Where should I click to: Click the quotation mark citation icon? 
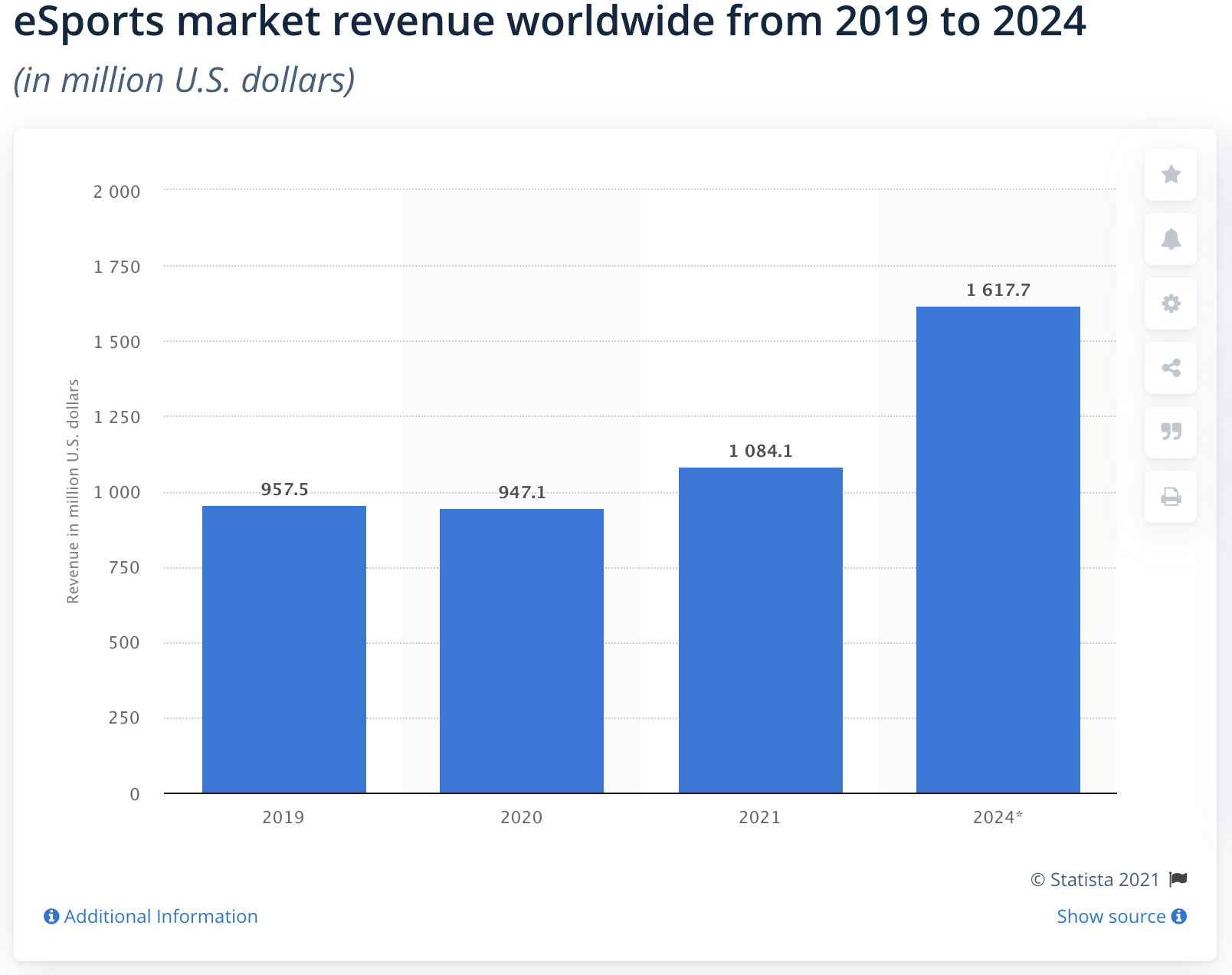tap(1170, 432)
